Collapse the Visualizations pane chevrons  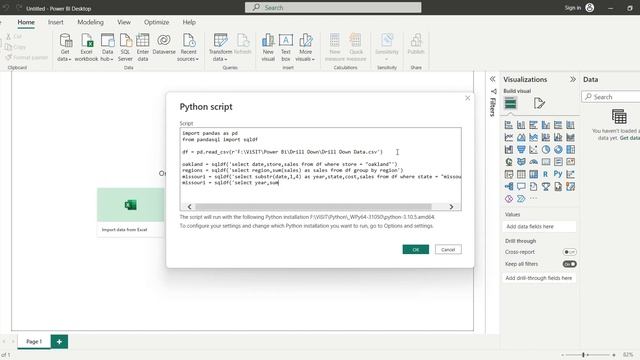tap(573, 79)
